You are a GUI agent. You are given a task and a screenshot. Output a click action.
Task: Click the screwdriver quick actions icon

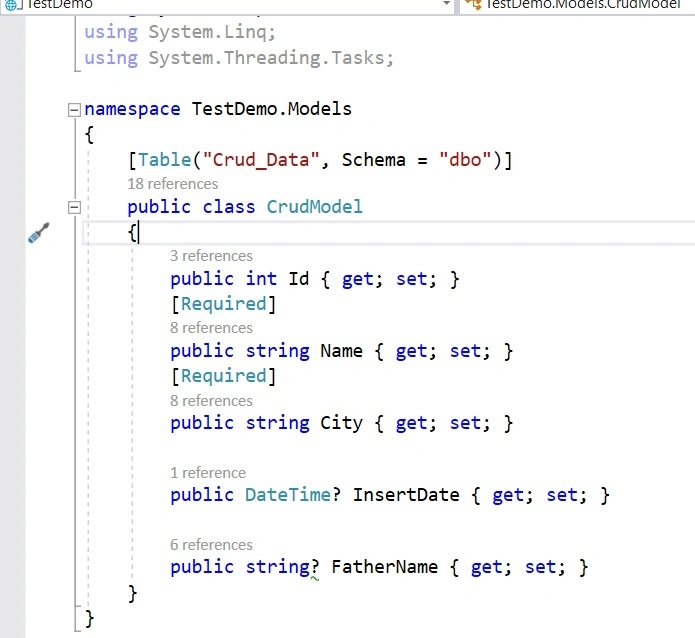point(39,232)
